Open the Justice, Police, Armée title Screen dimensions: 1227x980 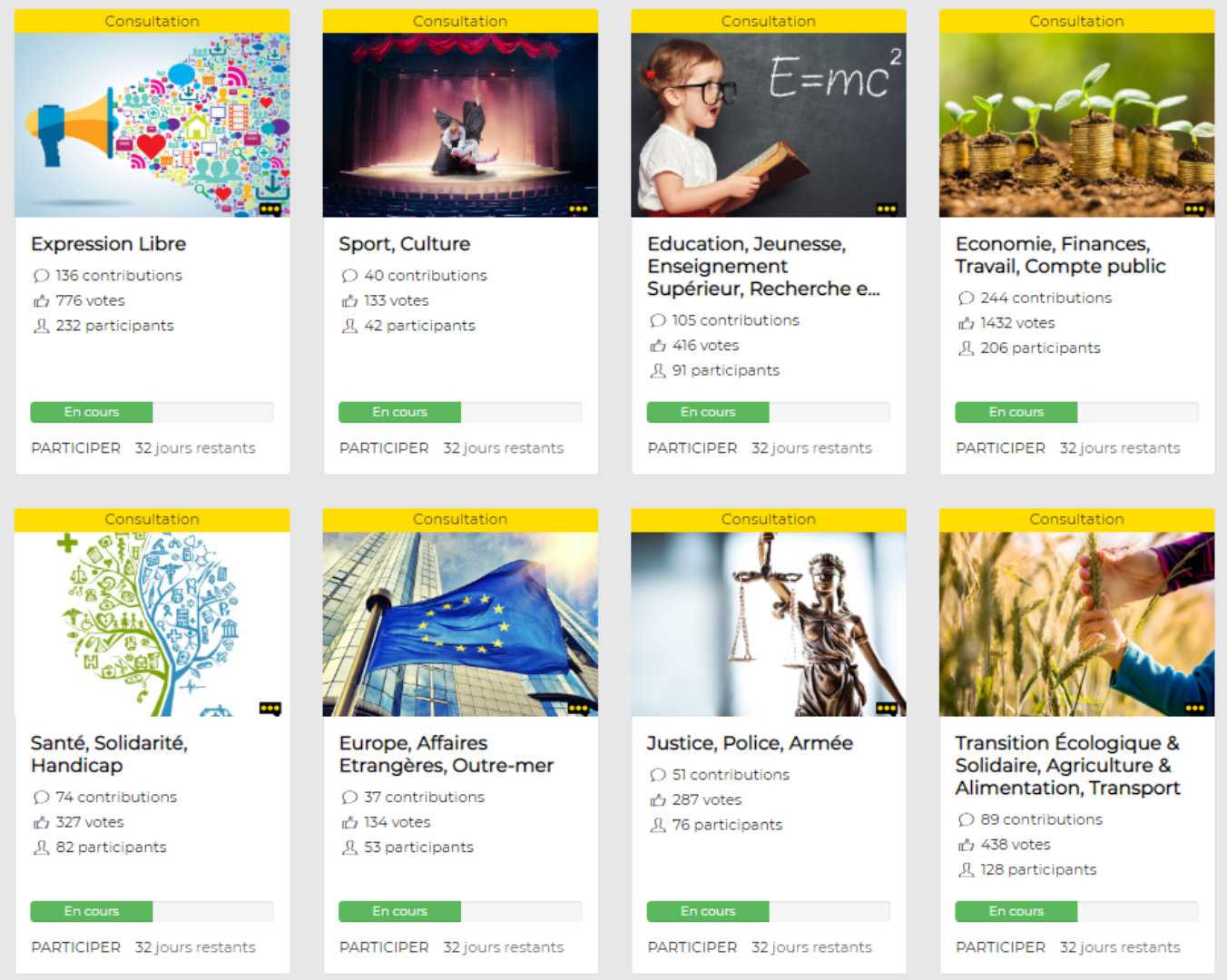click(x=750, y=743)
